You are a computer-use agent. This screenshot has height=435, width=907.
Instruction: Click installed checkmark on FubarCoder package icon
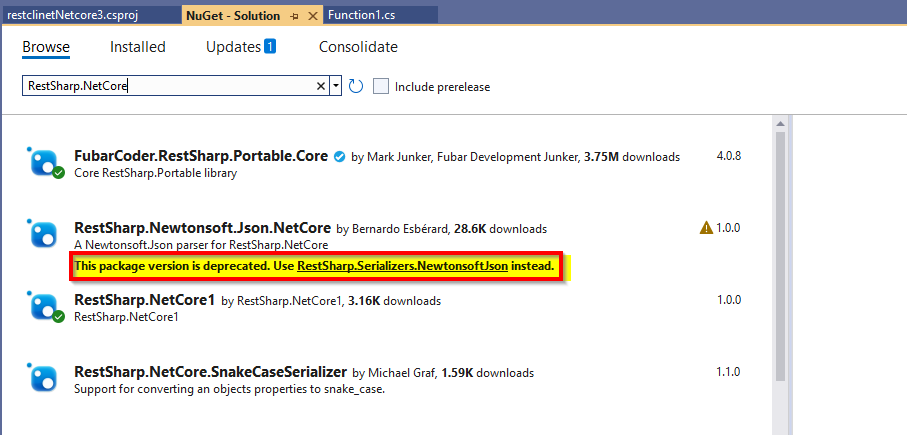(58, 173)
